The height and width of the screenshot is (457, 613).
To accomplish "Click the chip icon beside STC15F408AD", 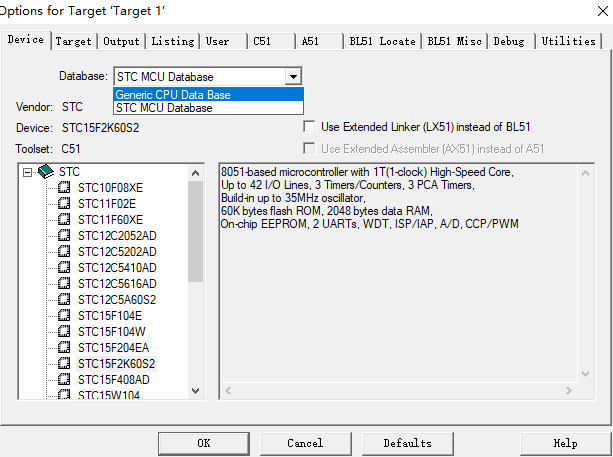I will point(64,380).
